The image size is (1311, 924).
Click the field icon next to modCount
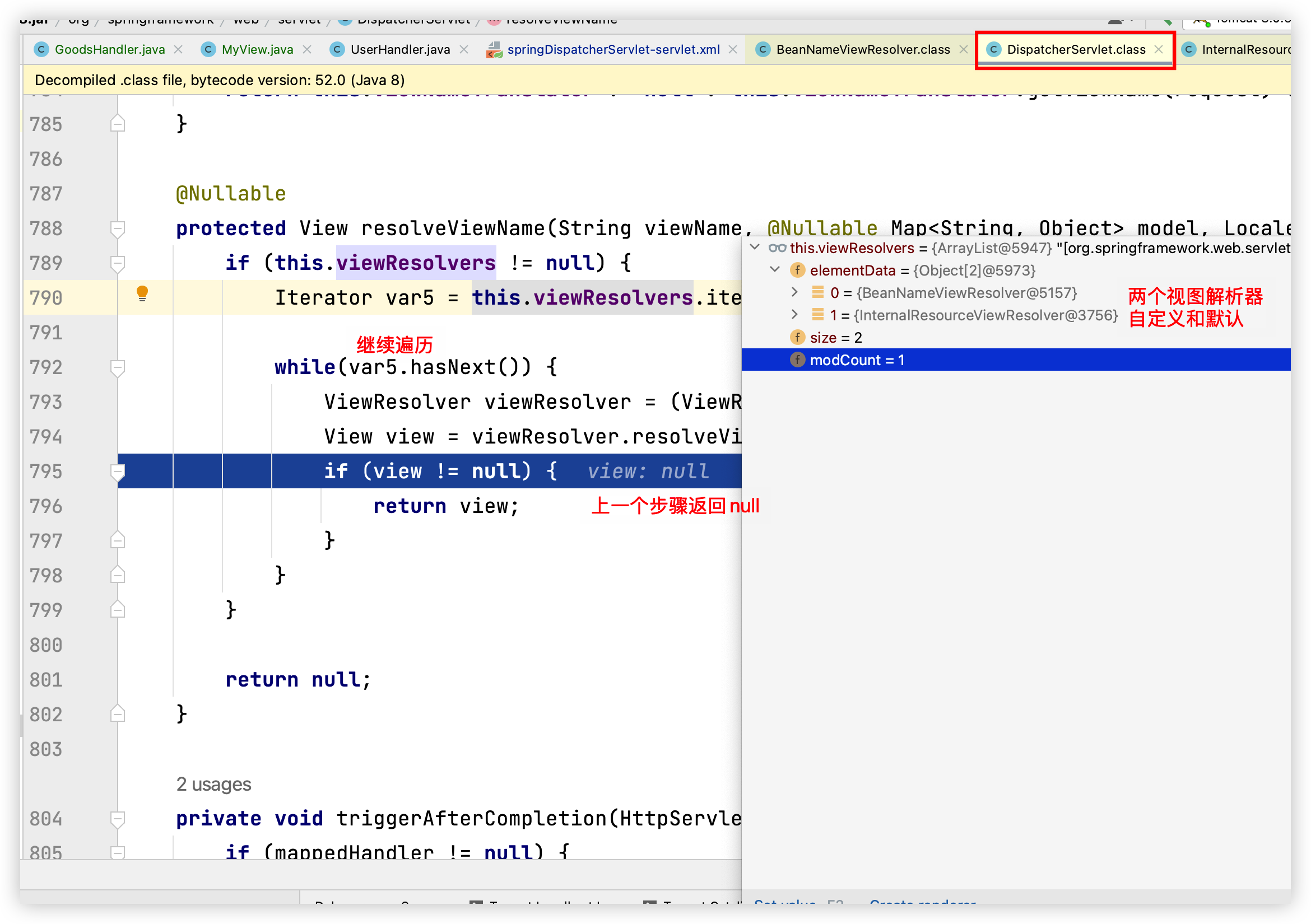(798, 360)
